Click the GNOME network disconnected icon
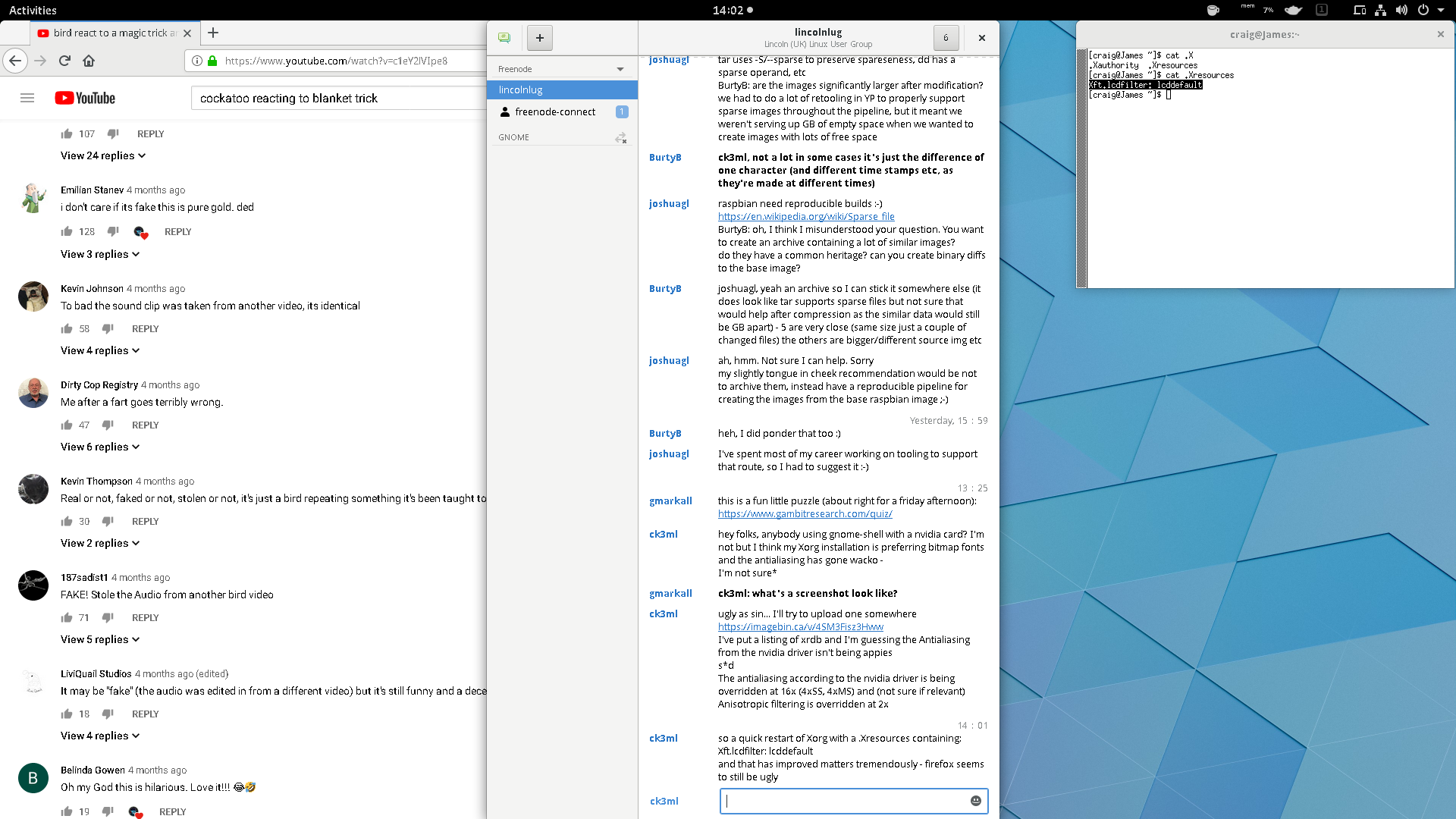This screenshot has width=1456, height=819. pos(620,137)
